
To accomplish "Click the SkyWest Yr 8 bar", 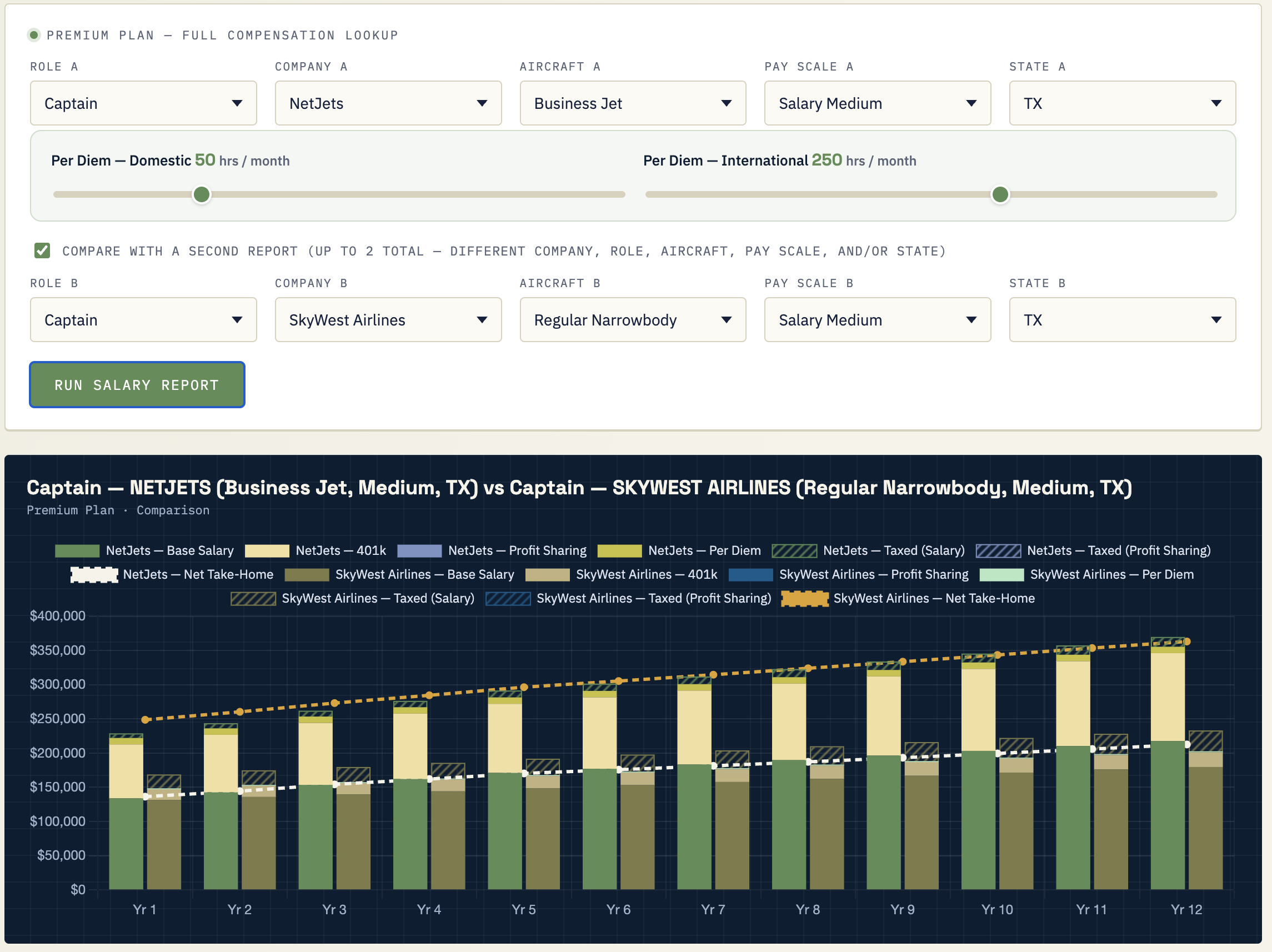I will tap(827, 818).
